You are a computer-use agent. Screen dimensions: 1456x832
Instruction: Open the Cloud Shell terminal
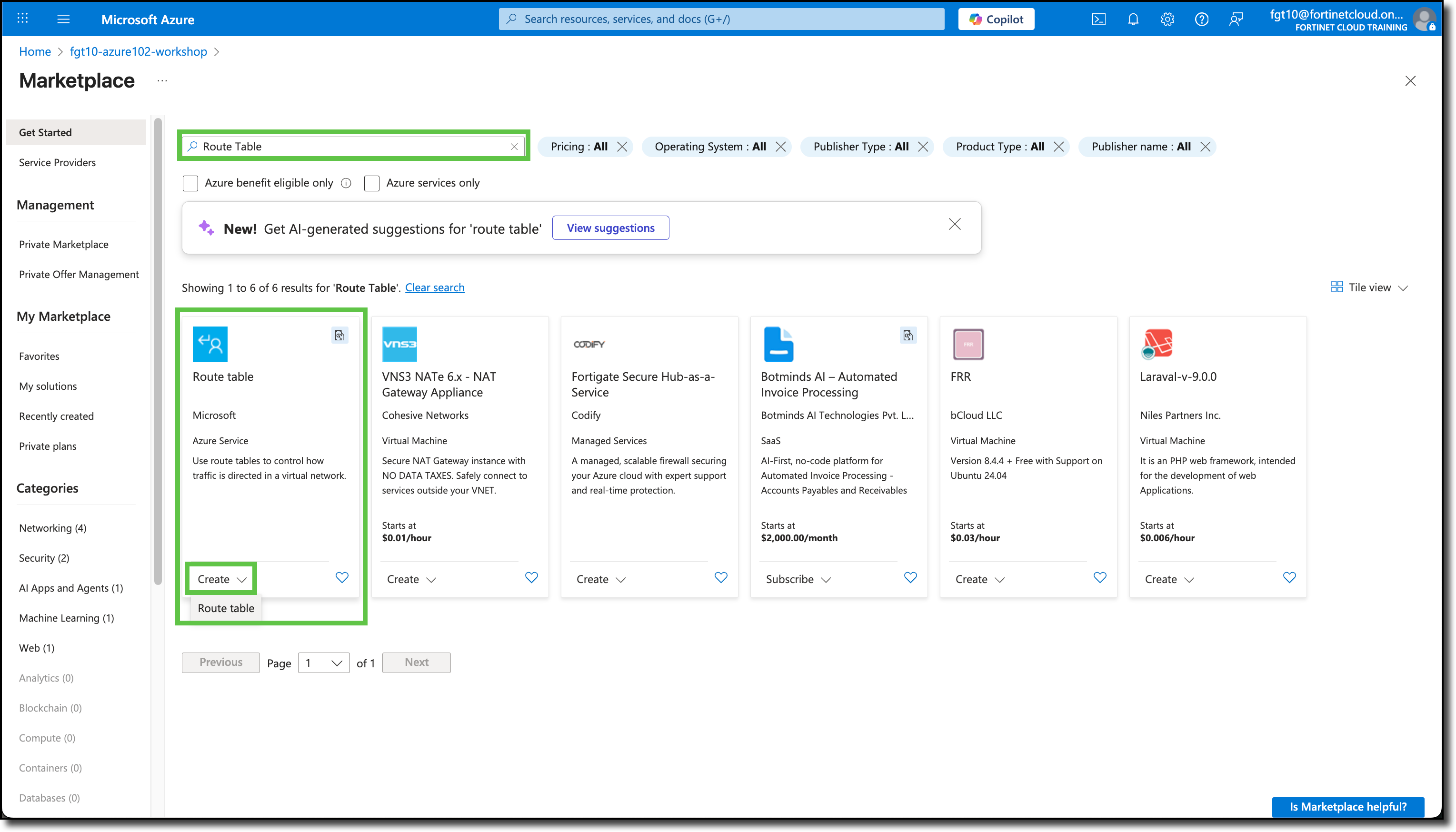(1098, 19)
